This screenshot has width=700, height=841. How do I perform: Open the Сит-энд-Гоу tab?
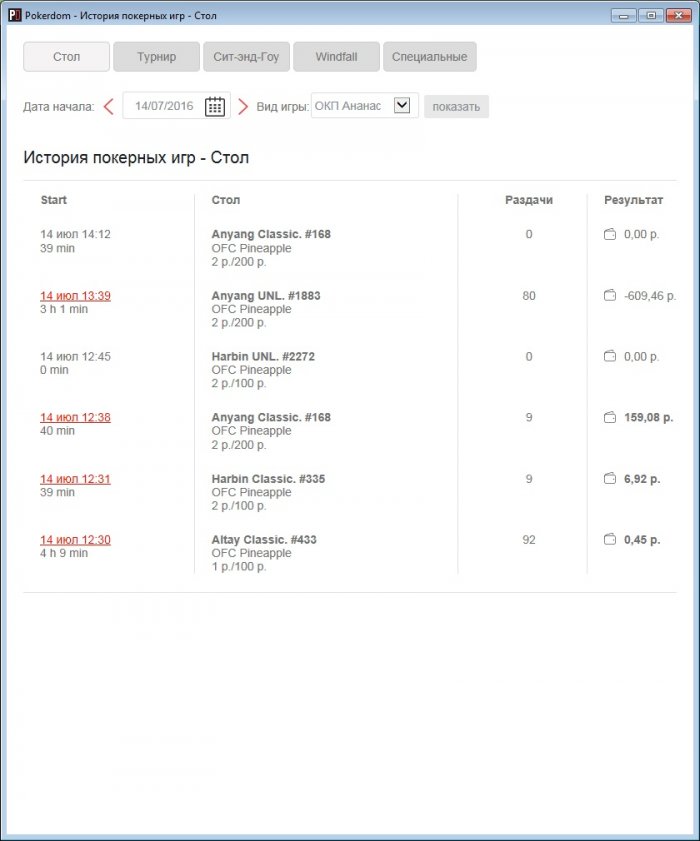click(246, 57)
